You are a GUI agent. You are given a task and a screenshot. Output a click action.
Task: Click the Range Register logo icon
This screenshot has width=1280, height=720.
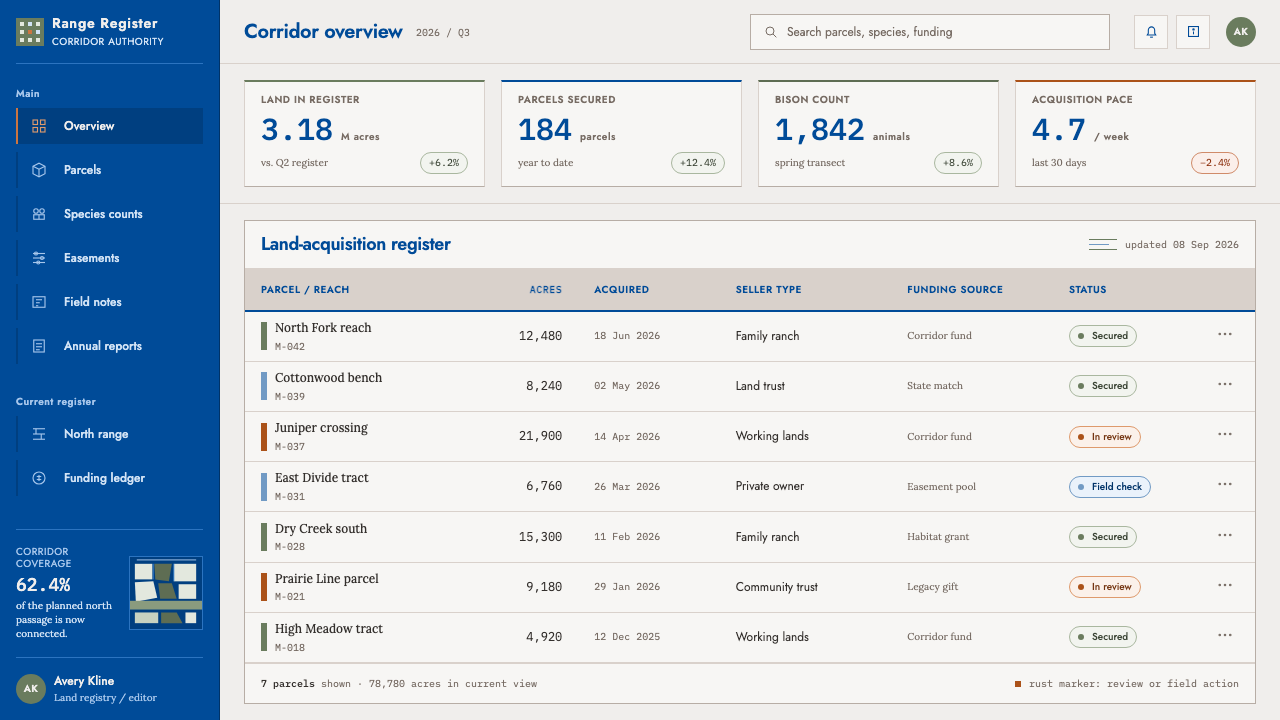tap(30, 32)
